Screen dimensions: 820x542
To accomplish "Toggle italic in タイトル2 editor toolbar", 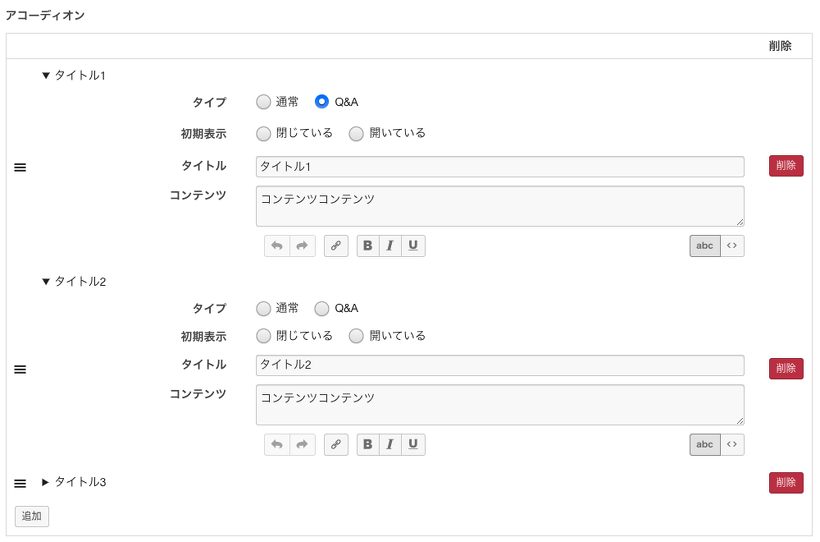I will [x=390, y=444].
